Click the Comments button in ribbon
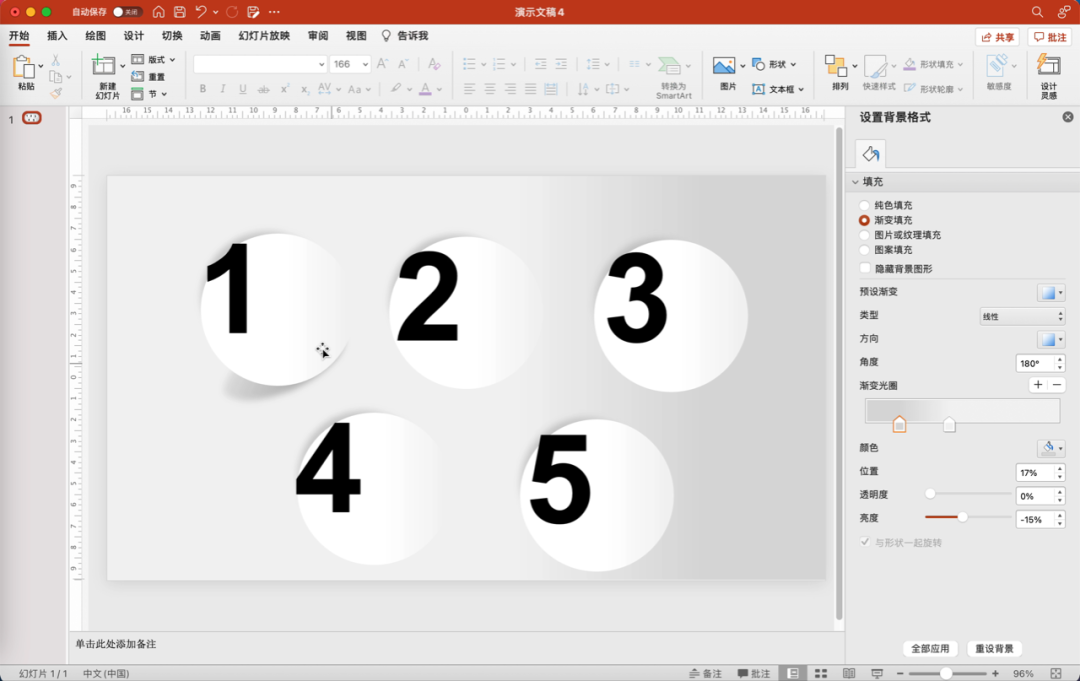1080x681 pixels. pyautogui.click(x=1050, y=37)
